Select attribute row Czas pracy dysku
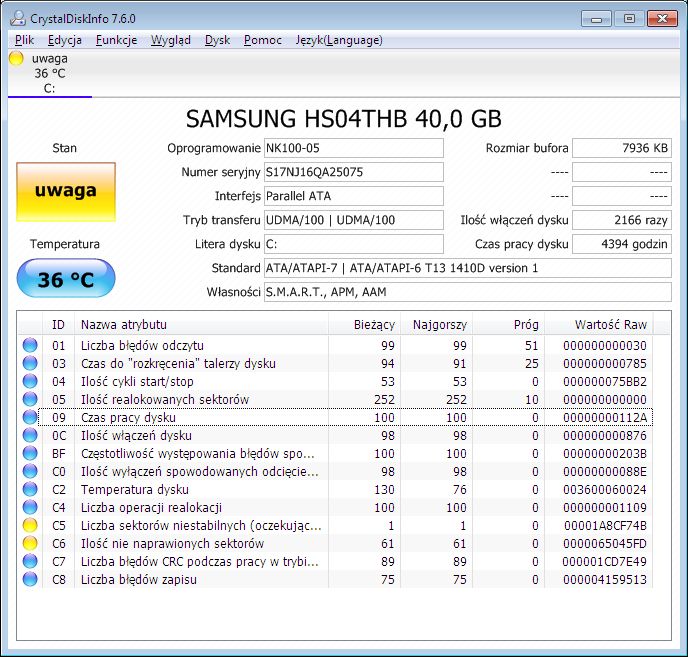Screen dimensions: 688x657 [x=336, y=417]
